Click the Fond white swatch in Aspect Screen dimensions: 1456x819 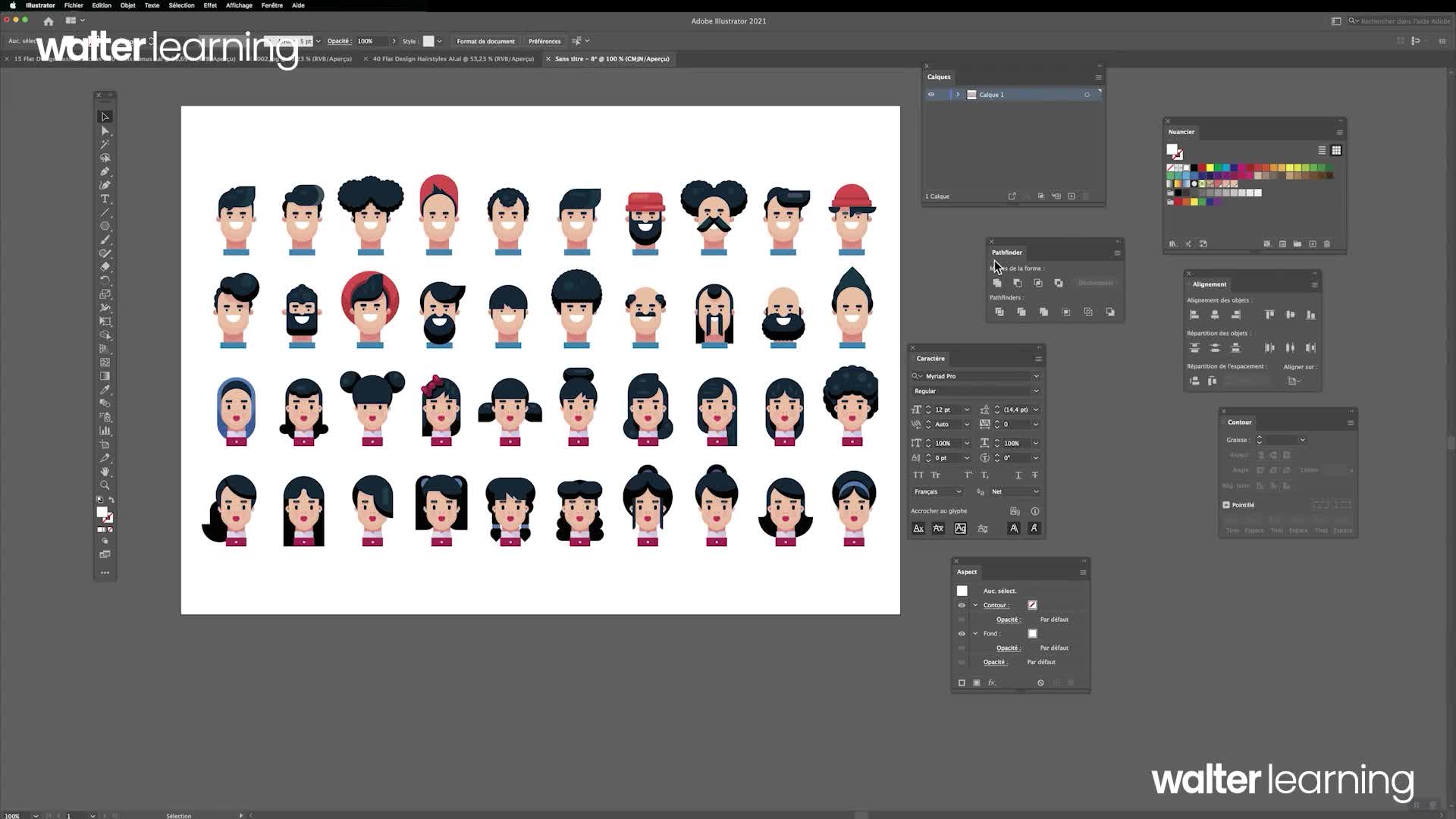(x=1032, y=634)
